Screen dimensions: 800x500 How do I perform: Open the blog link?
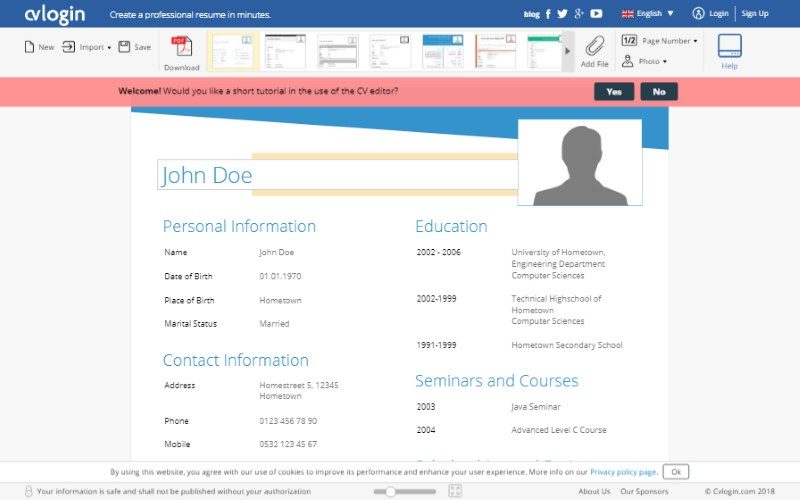point(531,14)
